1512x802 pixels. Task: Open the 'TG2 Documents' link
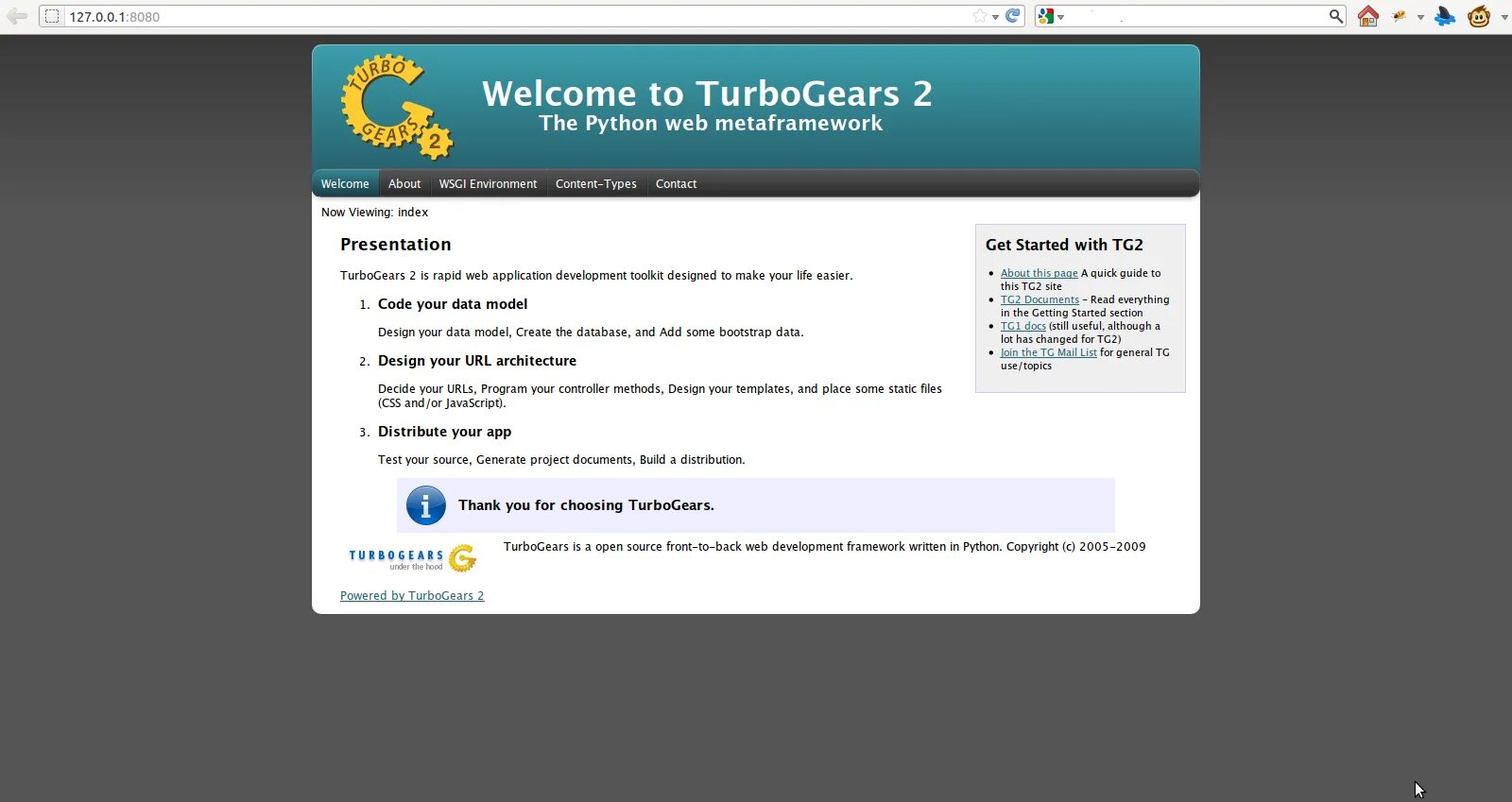(x=1039, y=299)
